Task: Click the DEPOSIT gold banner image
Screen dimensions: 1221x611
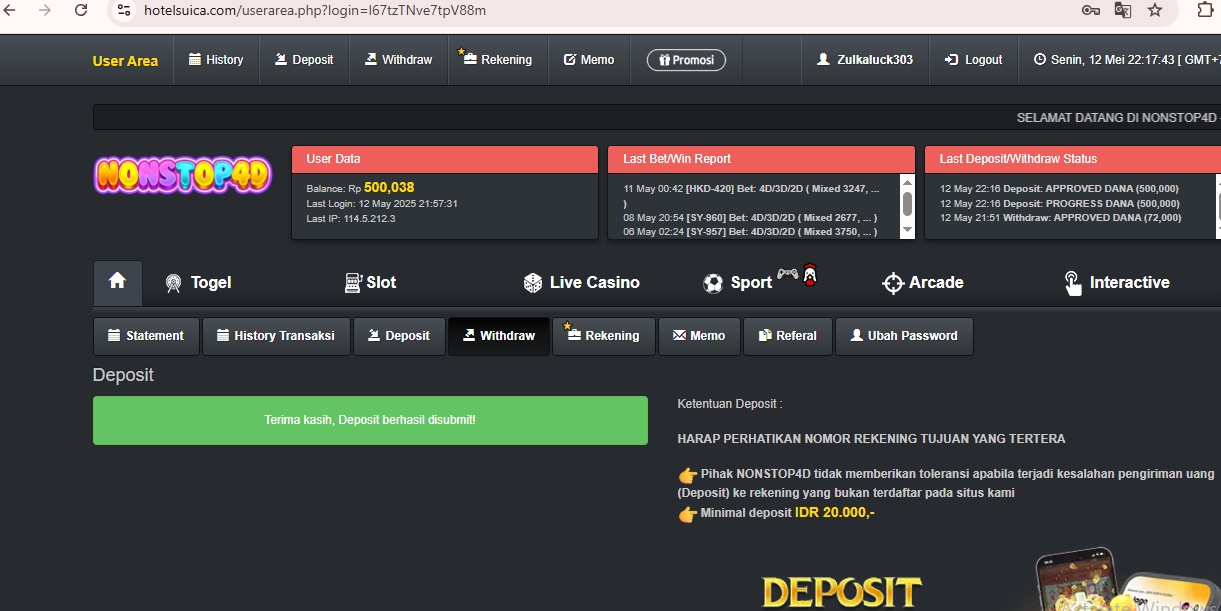Action: (x=841, y=592)
